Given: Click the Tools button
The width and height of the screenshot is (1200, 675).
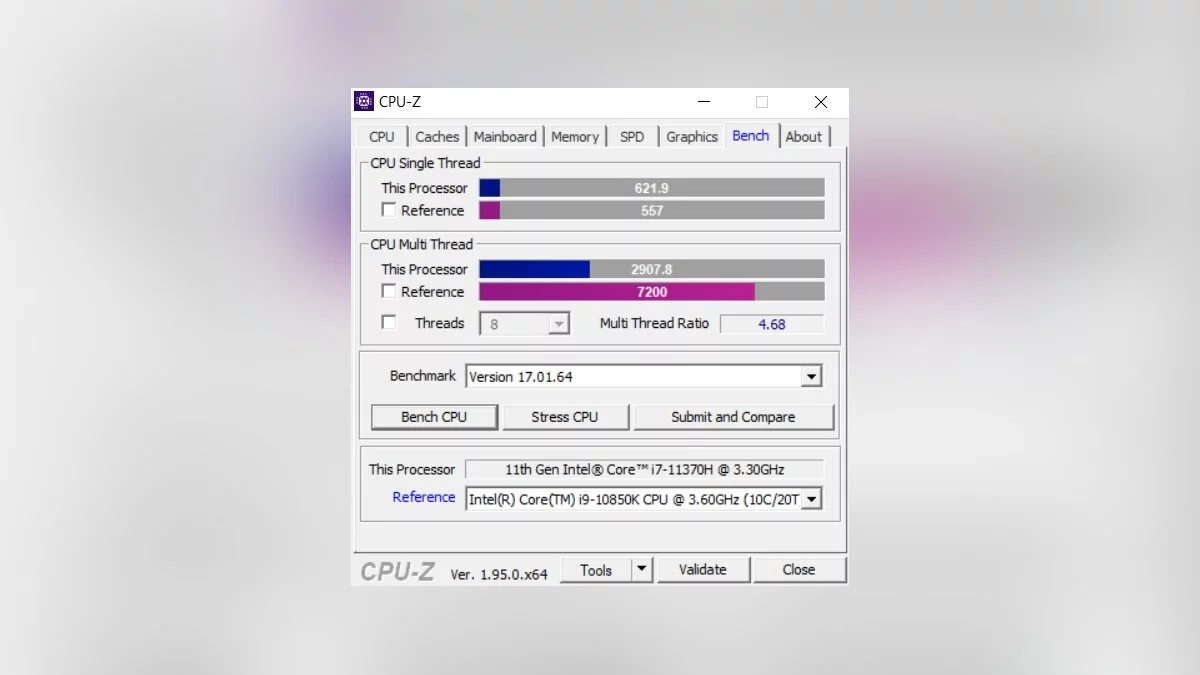Looking at the screenshot, I should pyautogui.click(x=596, y=570).
